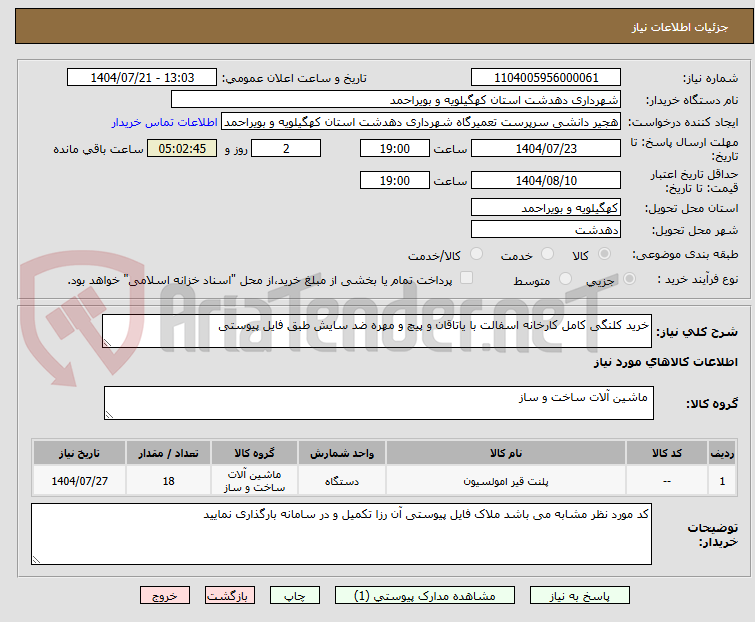The width and height of the screenshot is (755, 622).
Task: Click the نام کالا column header
Action: 506,453
